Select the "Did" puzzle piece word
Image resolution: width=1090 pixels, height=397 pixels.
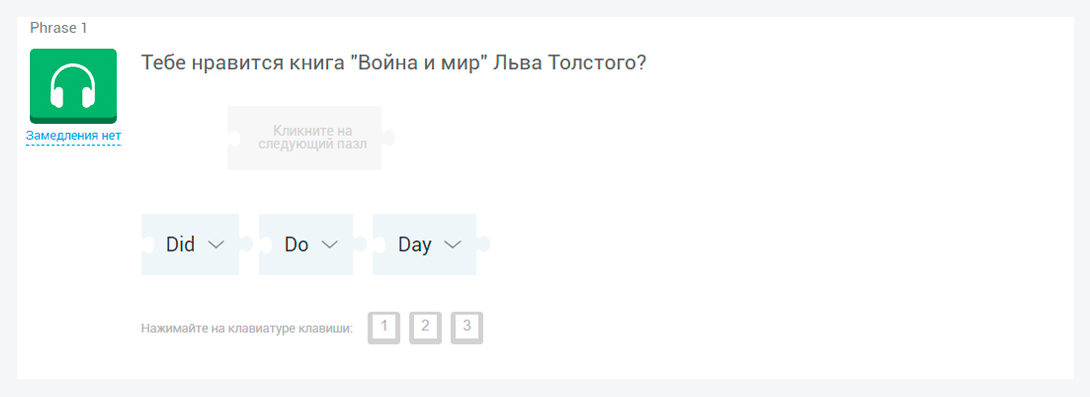(180, 245)
